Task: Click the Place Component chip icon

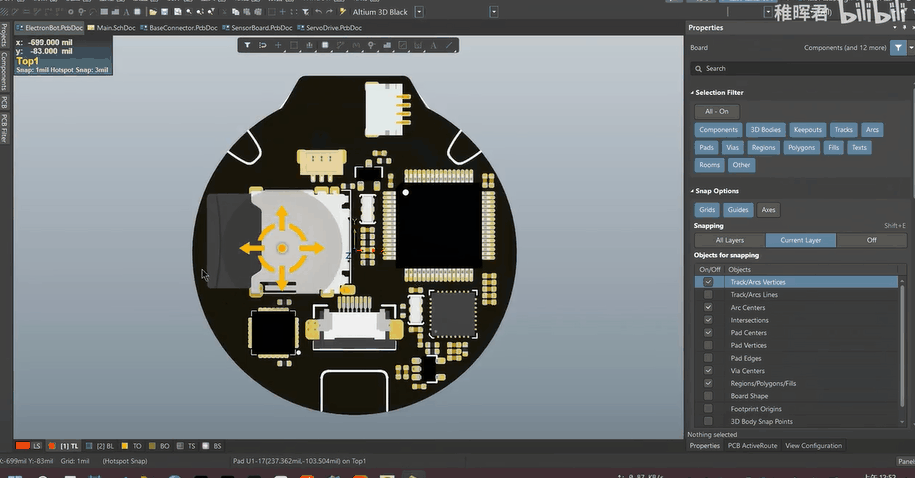Action: pos(325,45)
